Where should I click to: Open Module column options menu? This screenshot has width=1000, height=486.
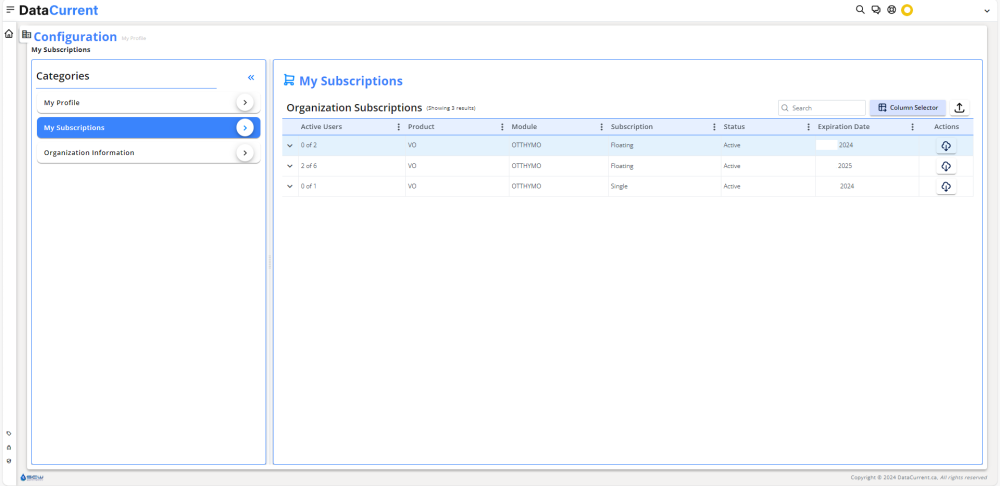(601, 127)
